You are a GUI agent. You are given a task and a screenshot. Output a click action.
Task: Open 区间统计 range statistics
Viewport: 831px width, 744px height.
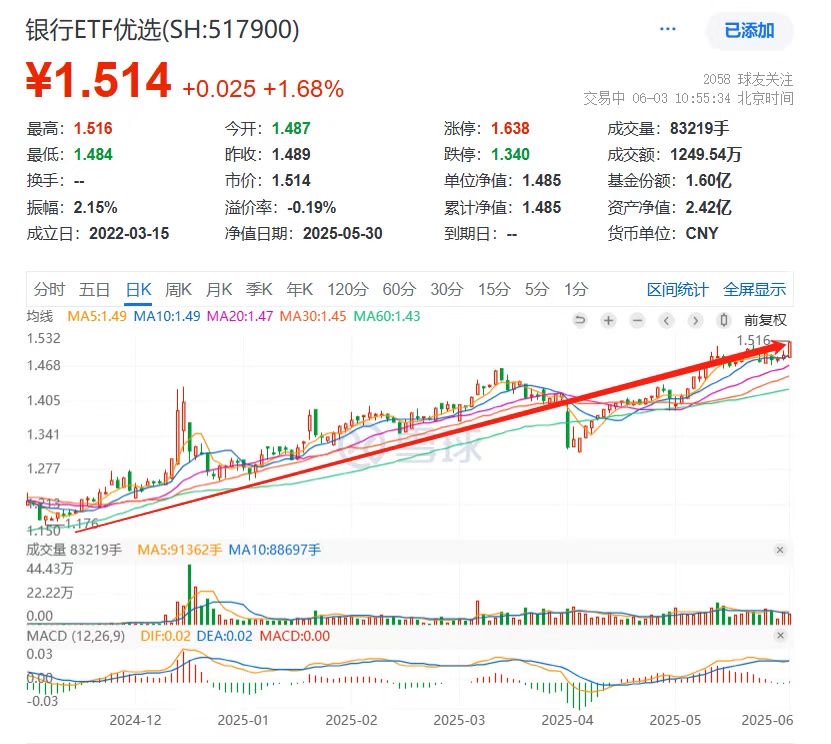pos(677,290)
